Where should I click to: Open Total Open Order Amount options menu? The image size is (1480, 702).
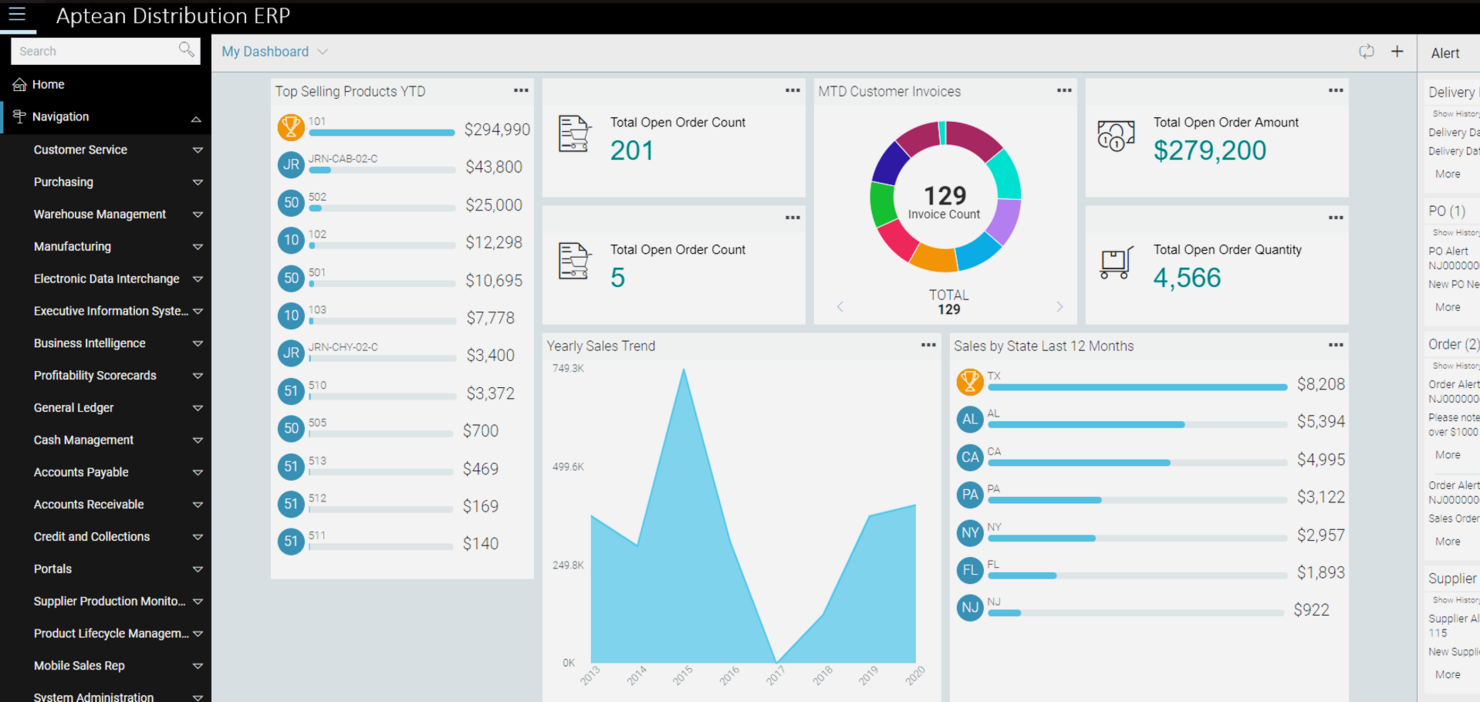coord(1336,90)
